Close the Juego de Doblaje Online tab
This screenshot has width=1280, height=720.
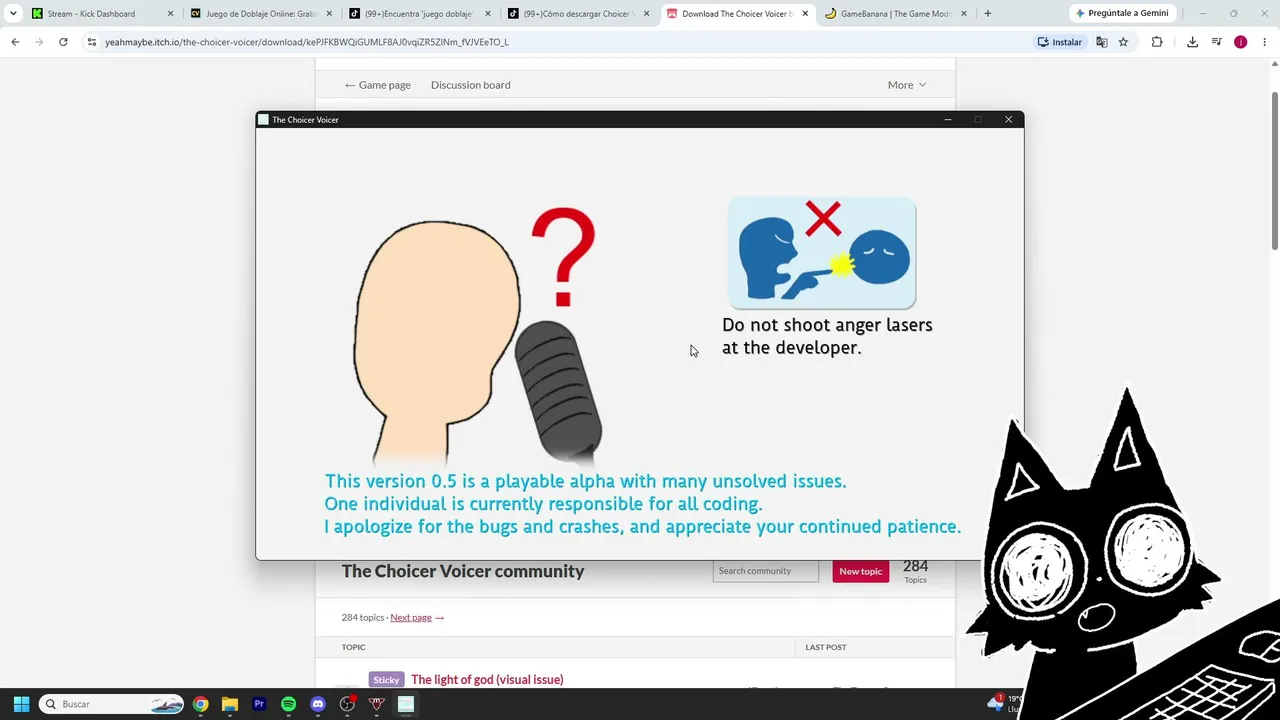pos(329,14)
